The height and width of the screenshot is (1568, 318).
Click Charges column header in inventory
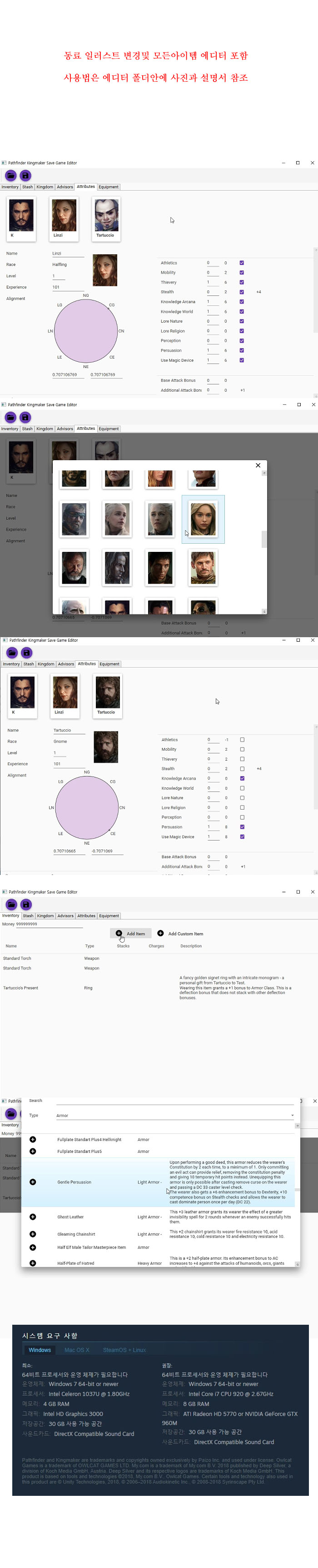click(x=157, y=946)
